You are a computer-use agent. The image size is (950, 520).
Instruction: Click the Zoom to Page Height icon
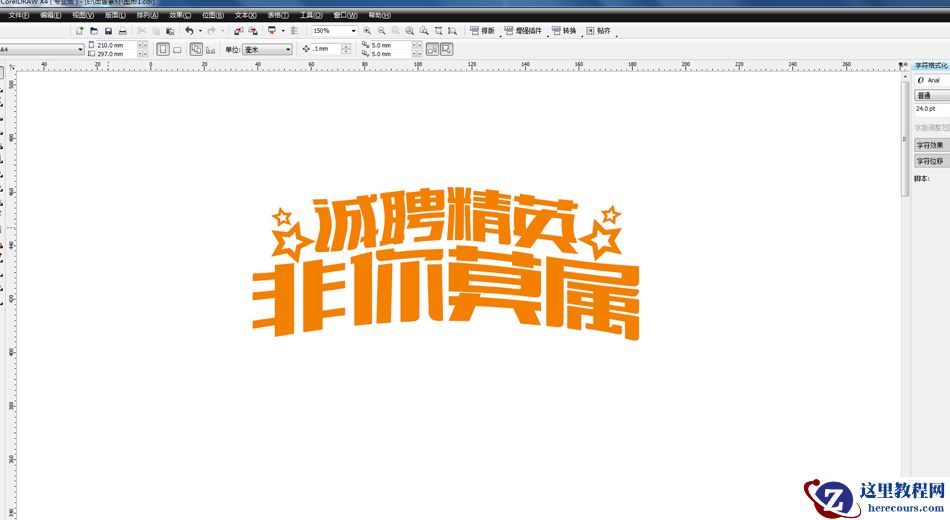tap(453, 31)
